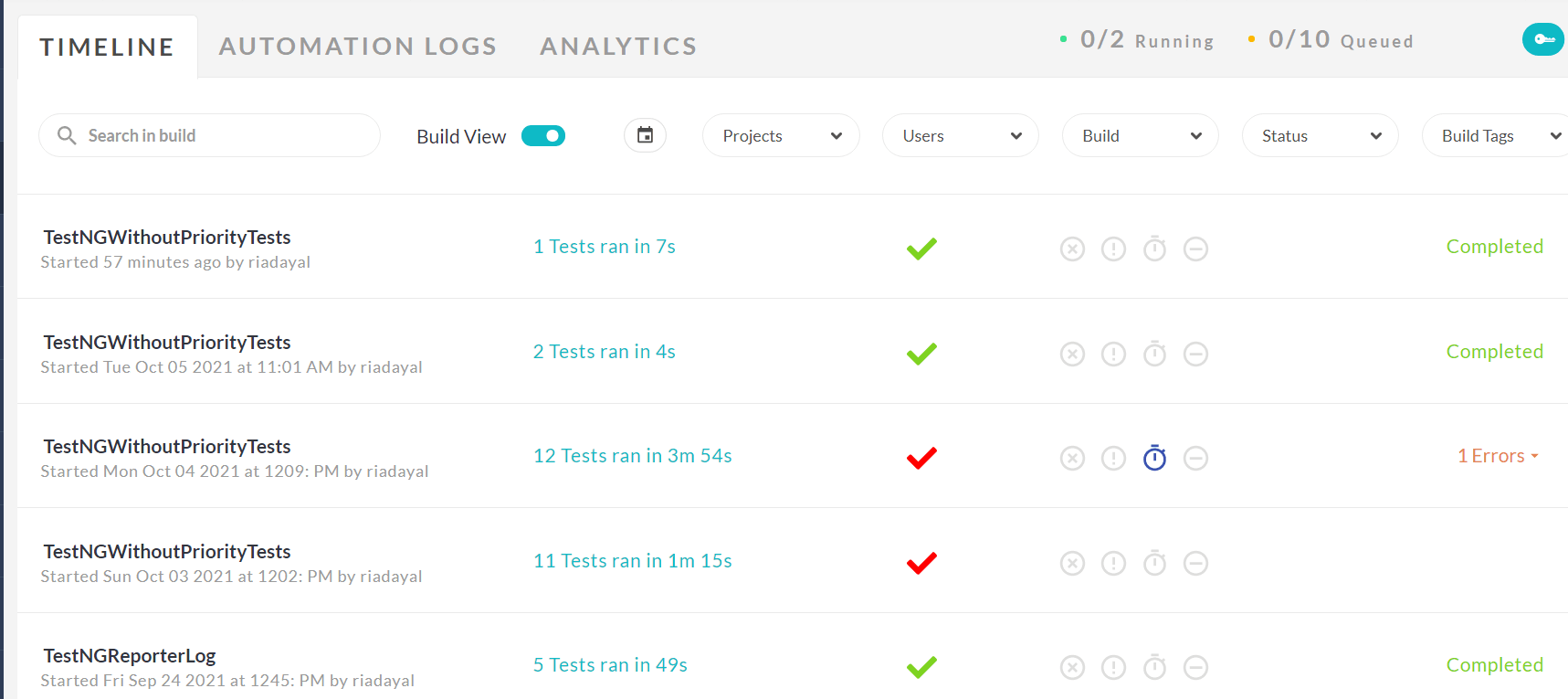The width and height of the screenshot is (1568, 699).
Task: Click the cancelled X icon in first build row
Action: click(1072, 249)
